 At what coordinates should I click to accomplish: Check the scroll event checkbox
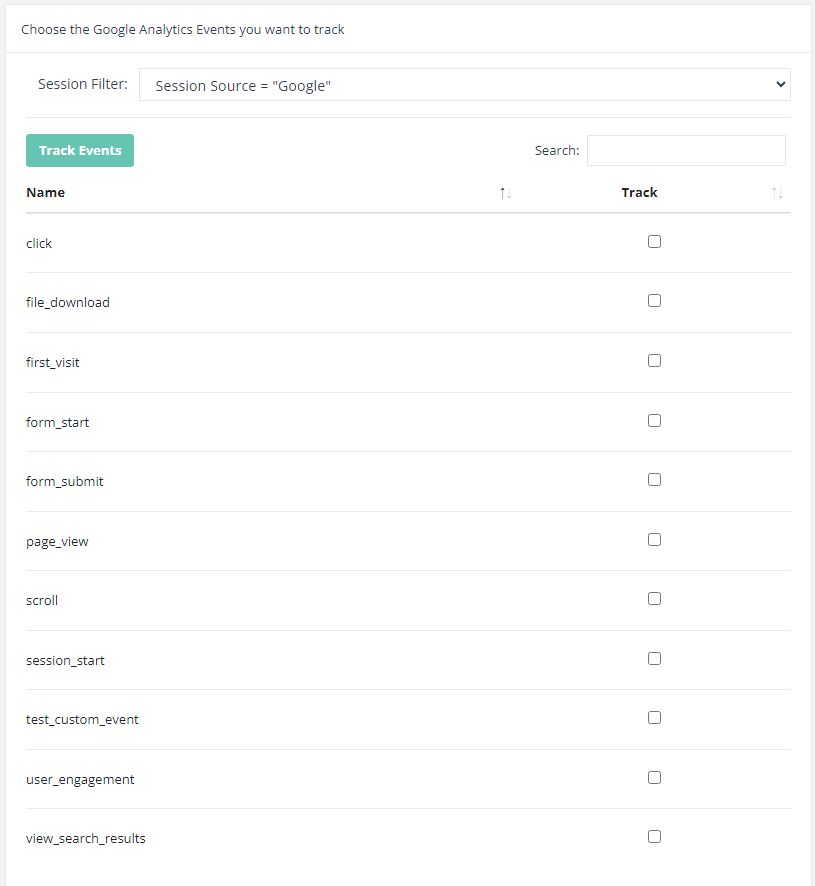(654, 599)
